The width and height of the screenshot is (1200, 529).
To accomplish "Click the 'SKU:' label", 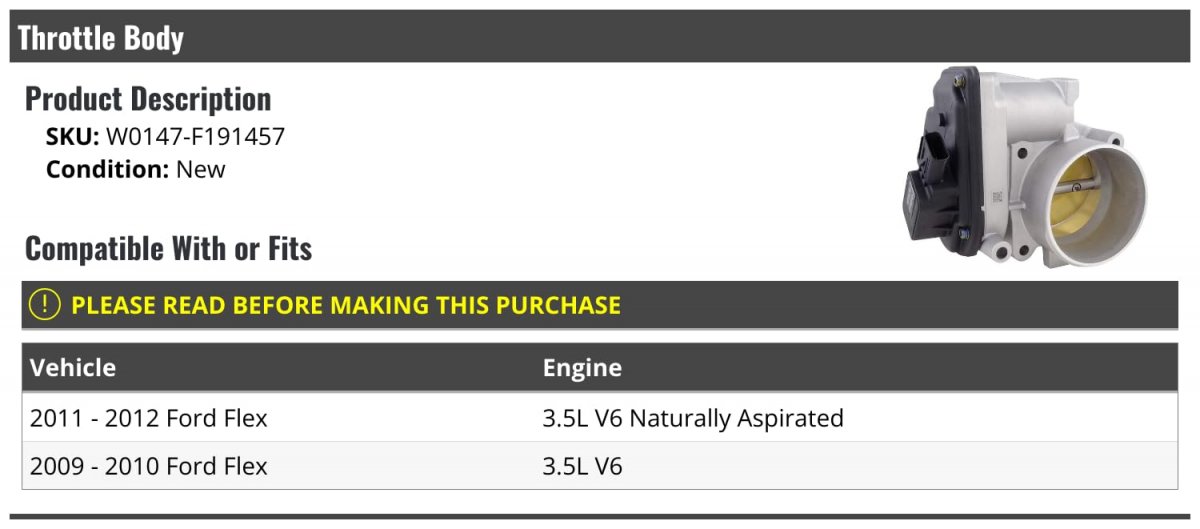I will pyautogui.click(x=73, y=137).
